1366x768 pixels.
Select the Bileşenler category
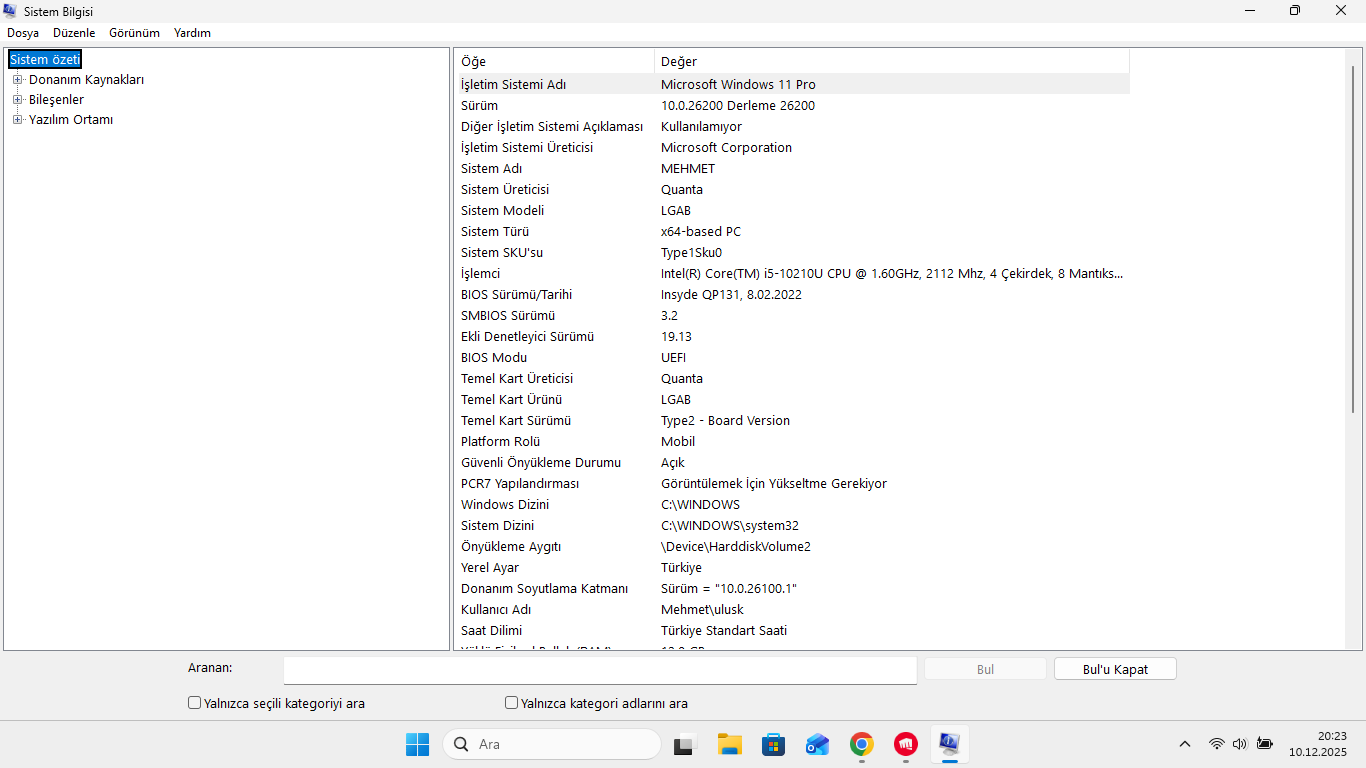point(56,100)
